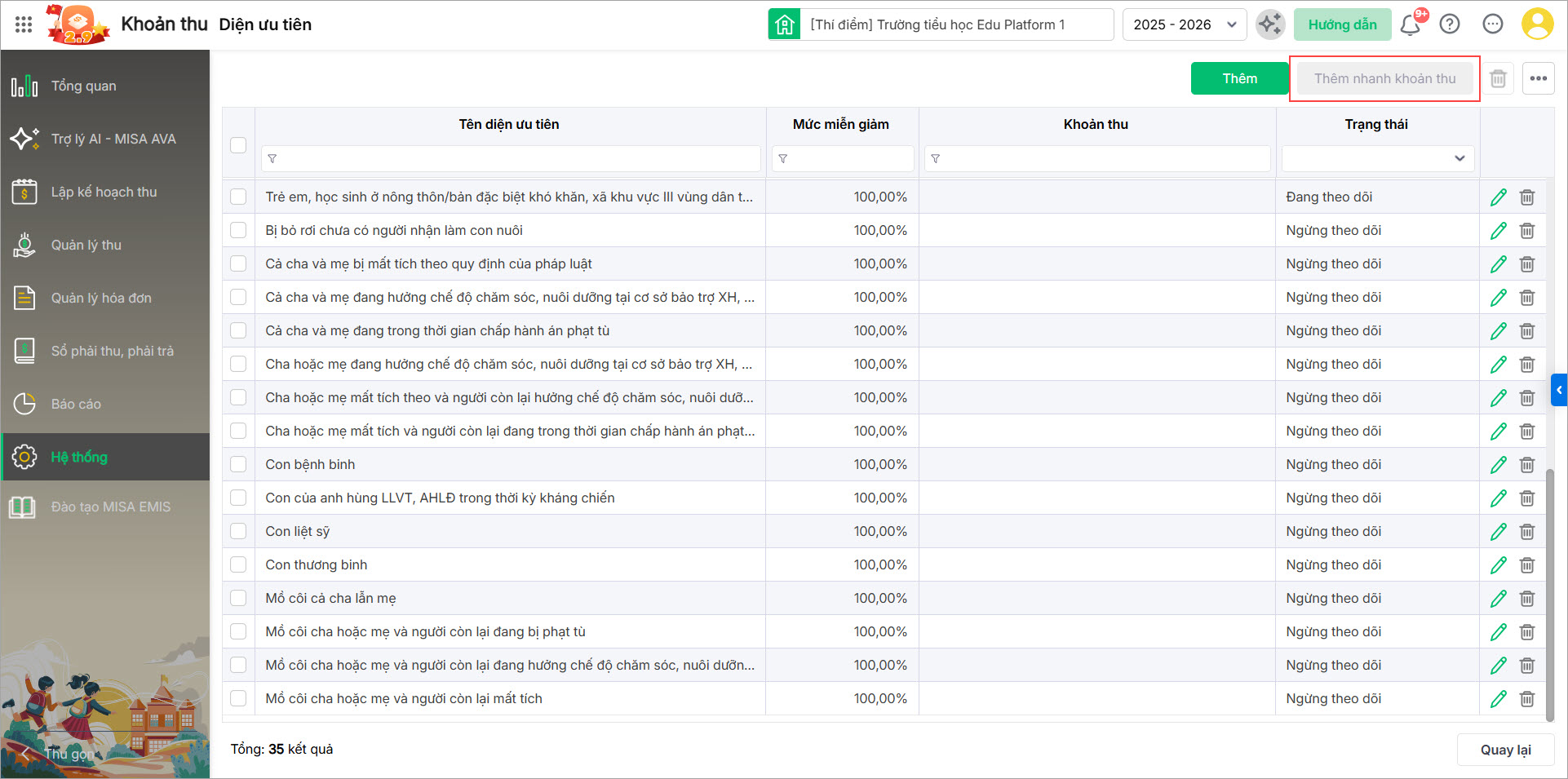
Task: Open the Báo cáo sidebar menu
Action: tap(76, 404)
